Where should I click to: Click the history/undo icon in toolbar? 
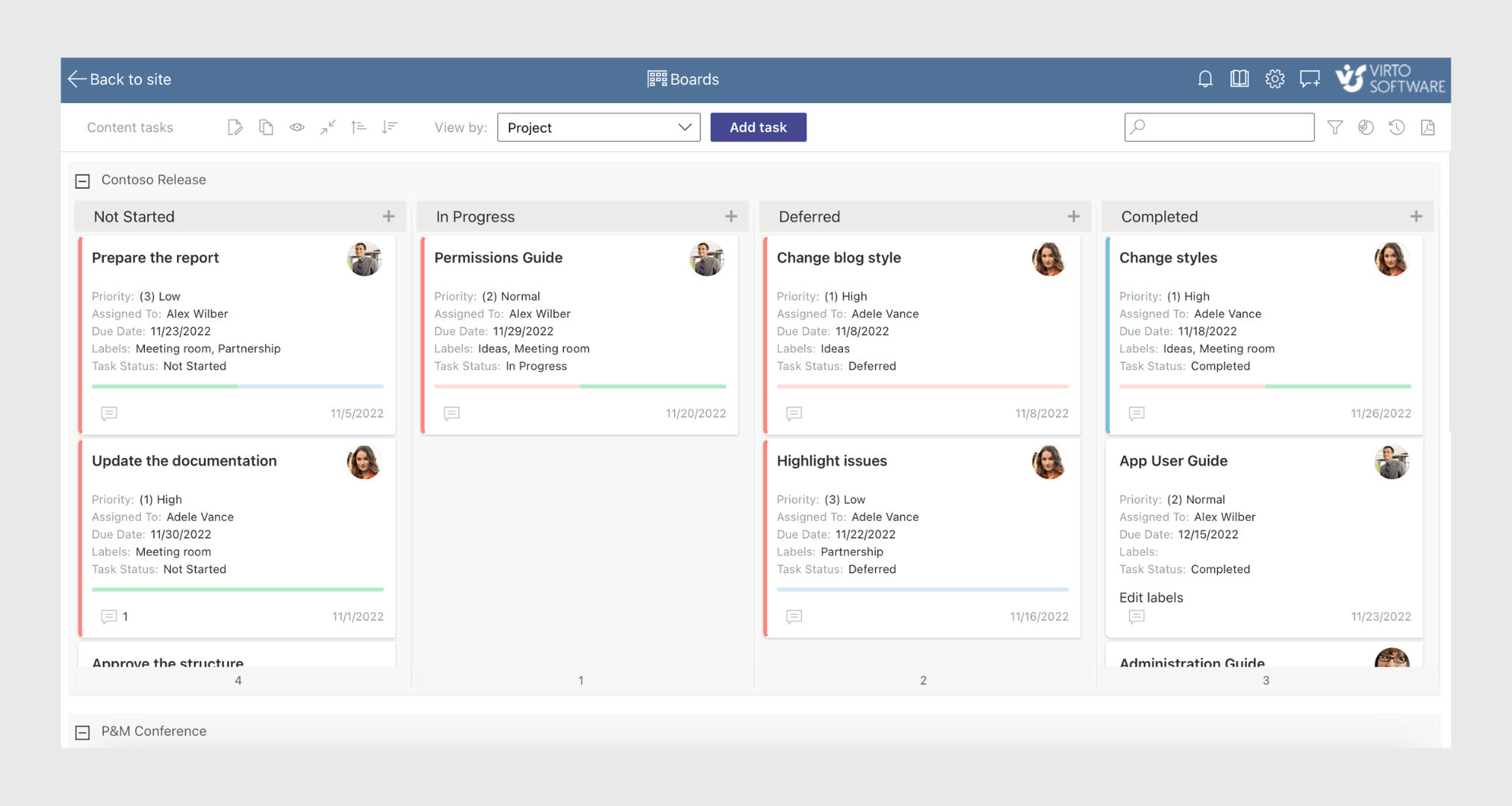click(x=1395, y=127)
